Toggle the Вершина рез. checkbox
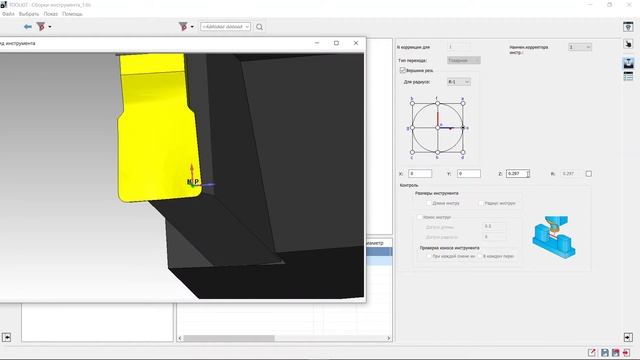640x360 pixels. (402, 70)
